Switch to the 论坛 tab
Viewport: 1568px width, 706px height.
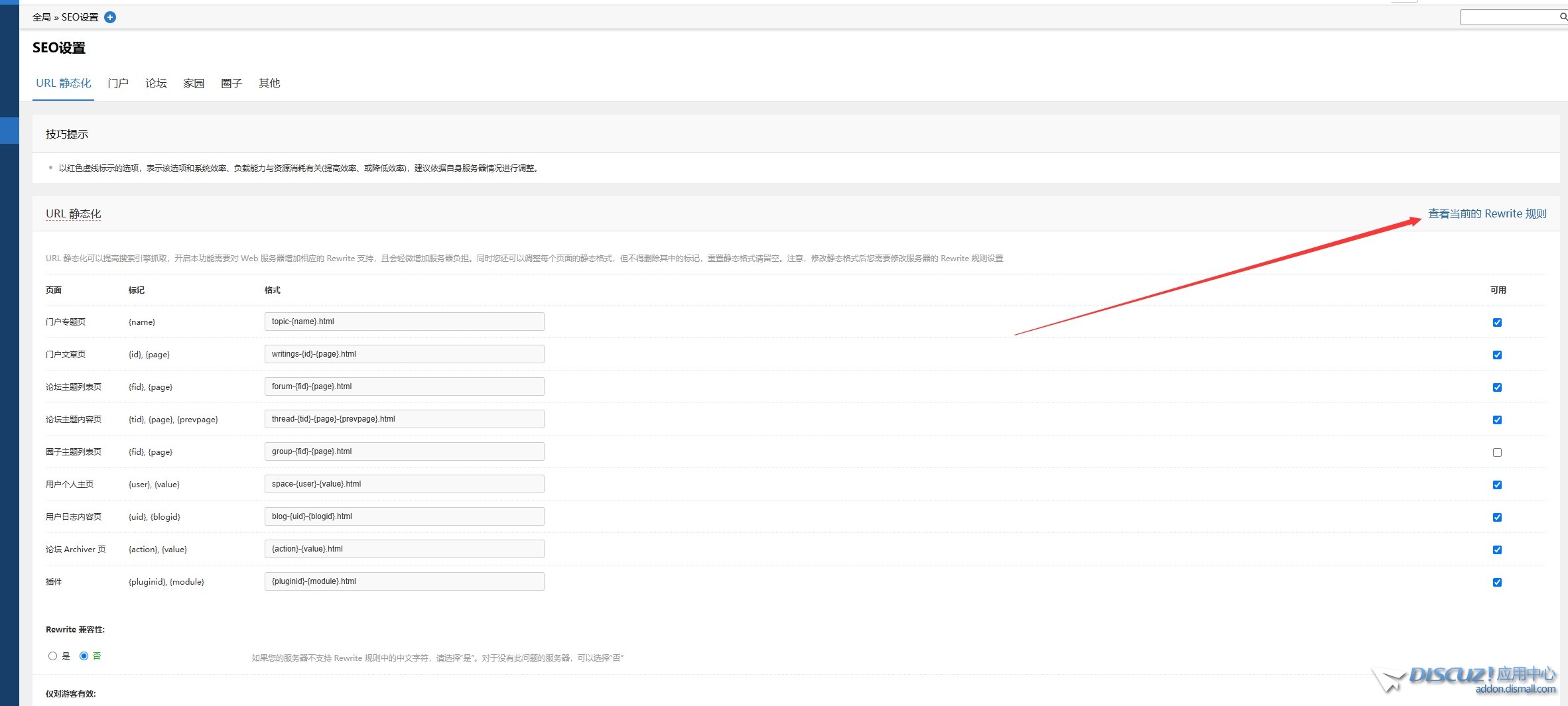156,84
